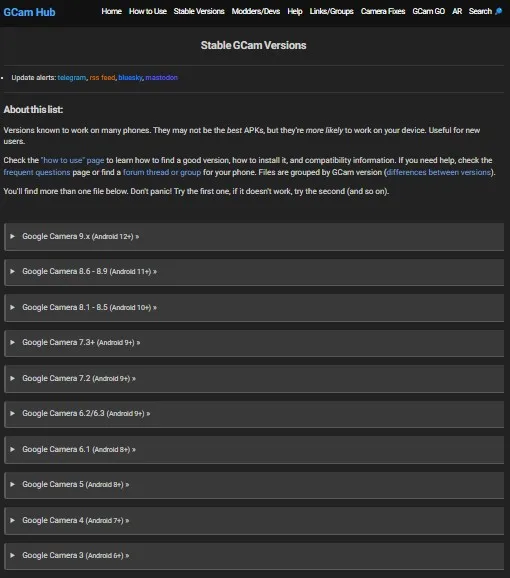Open the rss feed link
This screenshot has height=578, width=510.
pyautogui.click(x=102, y=77)
